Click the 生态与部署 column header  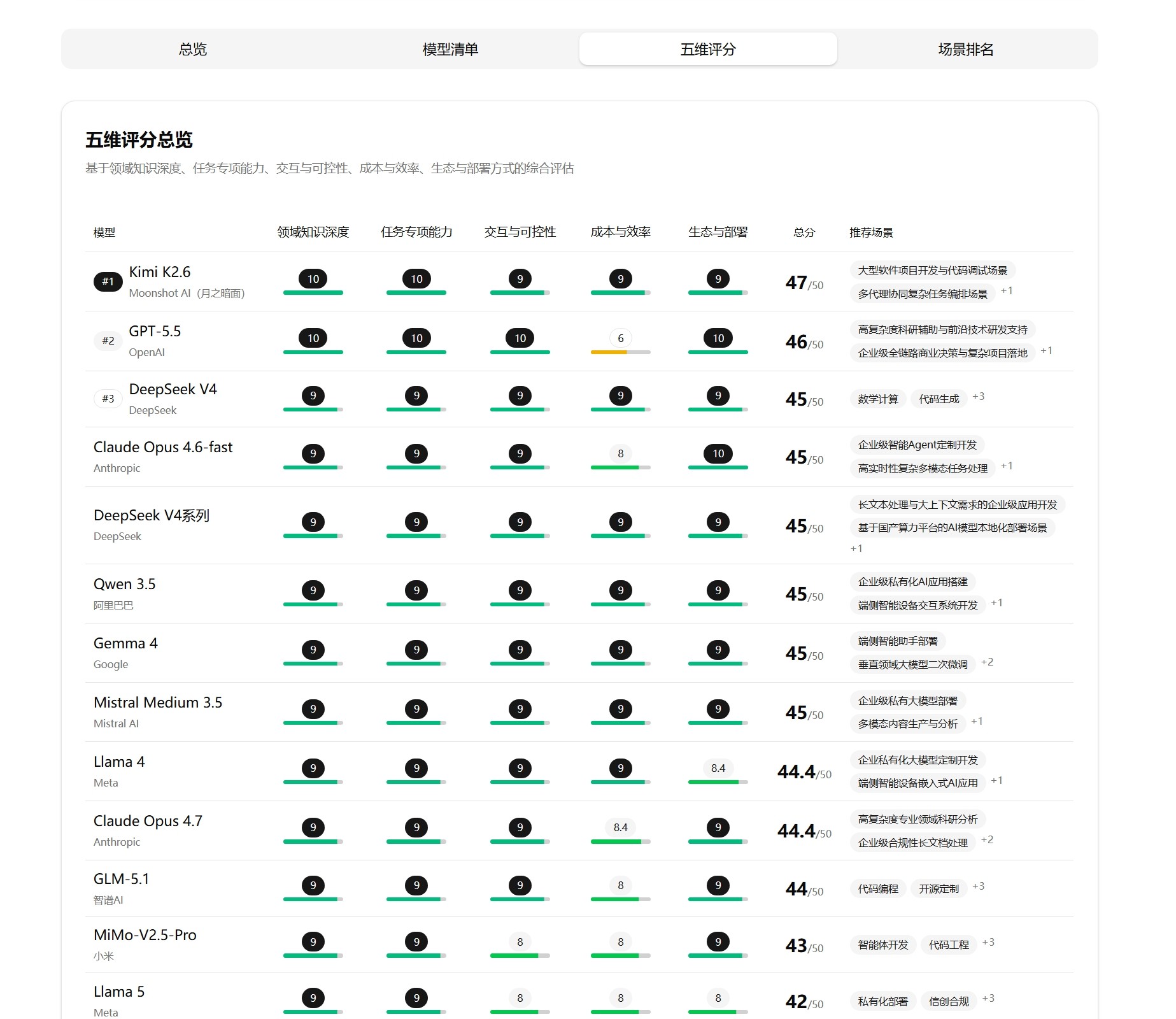(x=718, y=232)
